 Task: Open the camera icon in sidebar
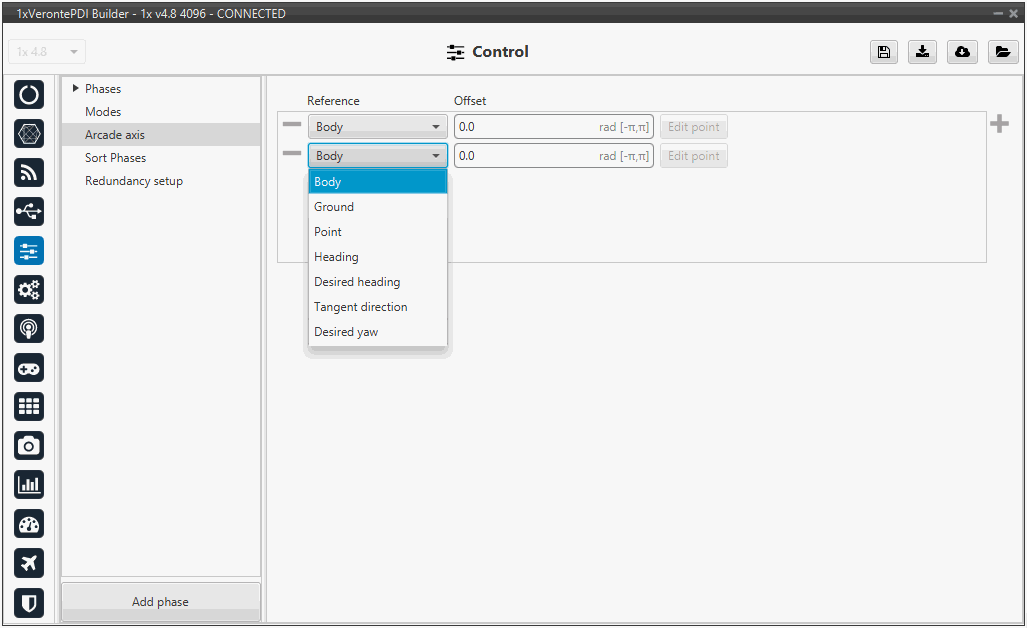[x=29, y=445]
